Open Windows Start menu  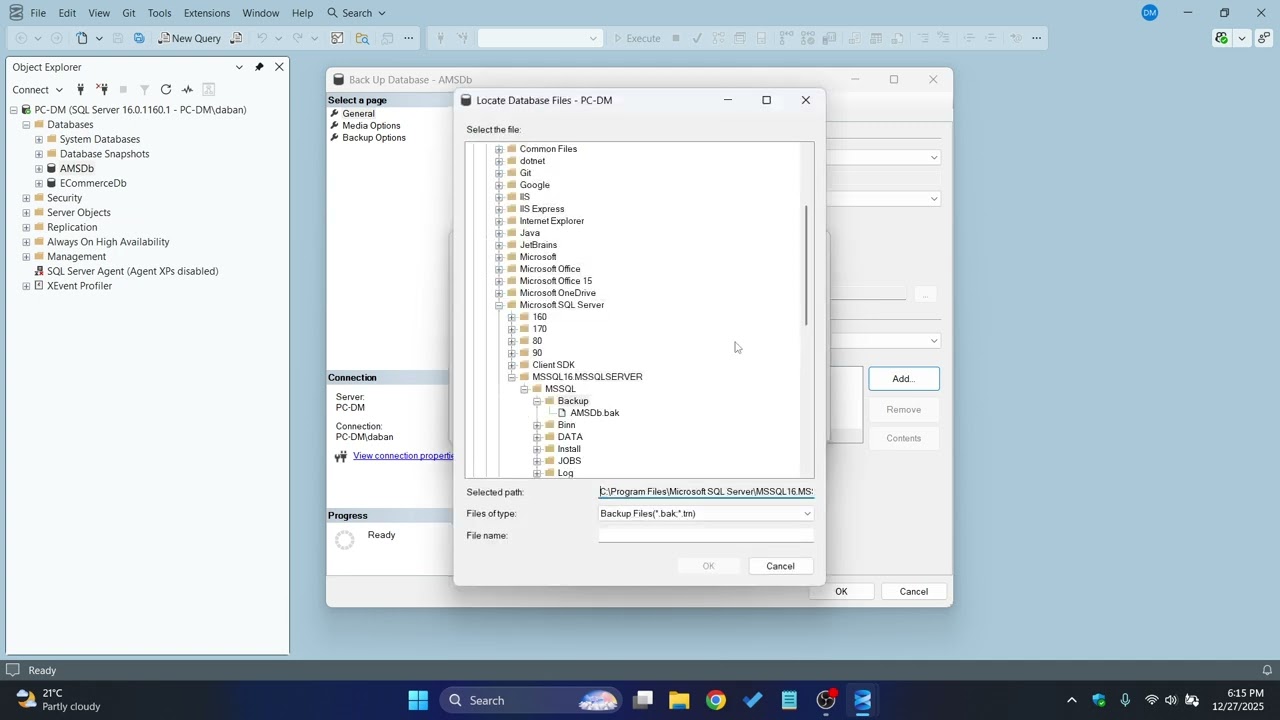[x=418, y=700]
